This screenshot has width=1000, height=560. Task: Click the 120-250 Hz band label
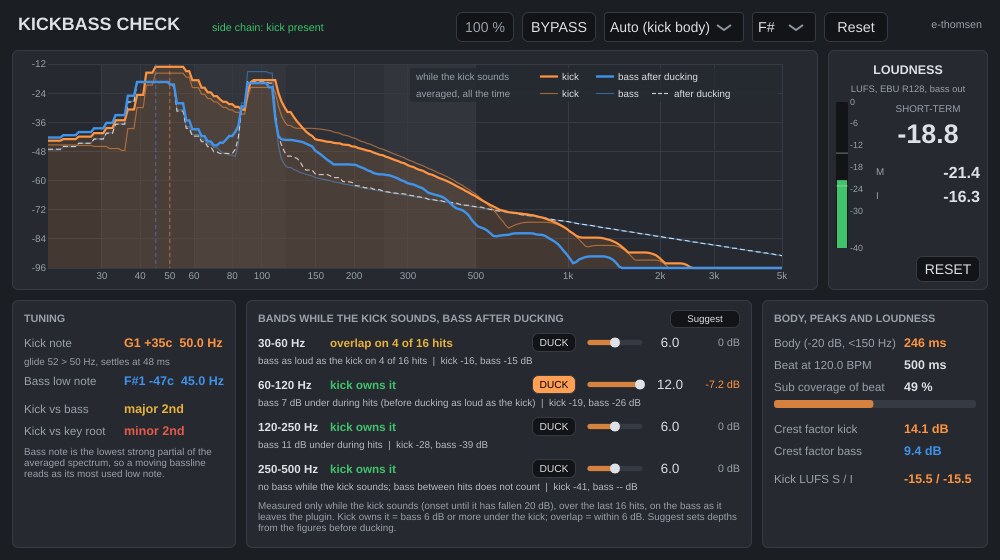(288, 427)
